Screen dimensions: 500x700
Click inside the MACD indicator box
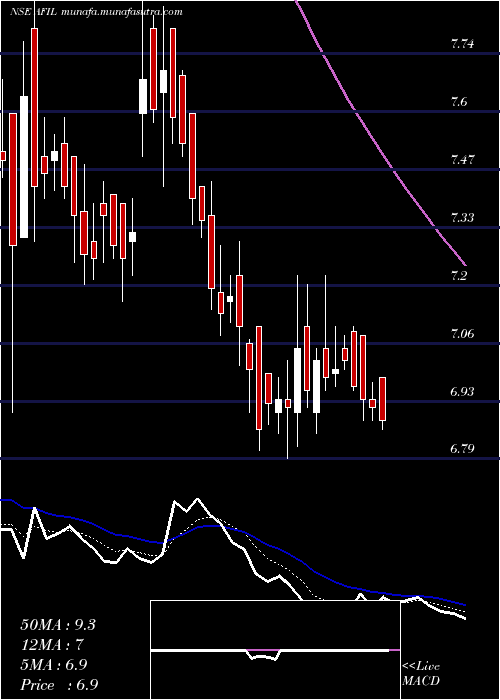point(275,650)
